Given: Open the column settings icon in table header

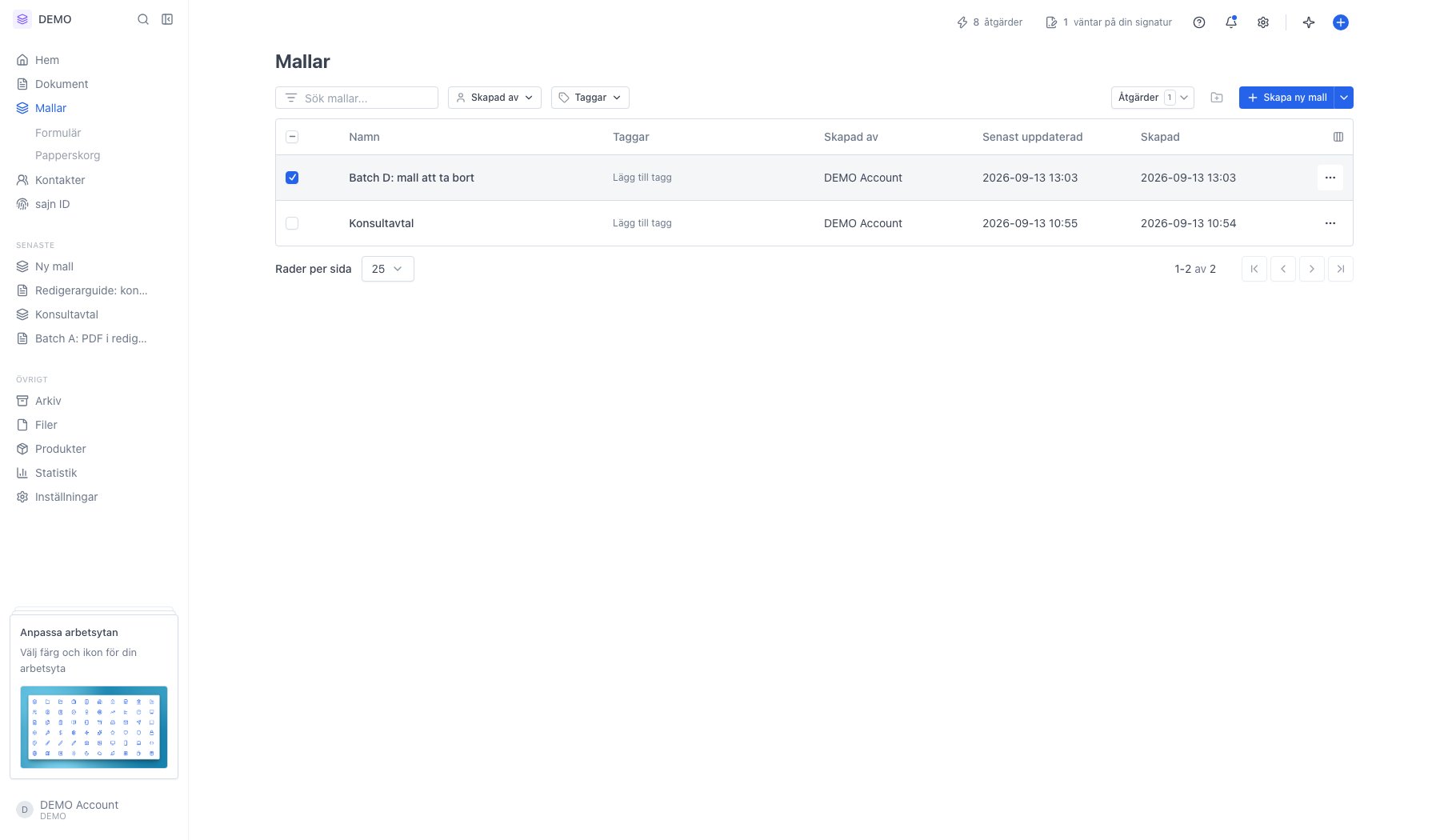Looking at the screenshot, I should pyautogui.click(x=1338, y=137).
